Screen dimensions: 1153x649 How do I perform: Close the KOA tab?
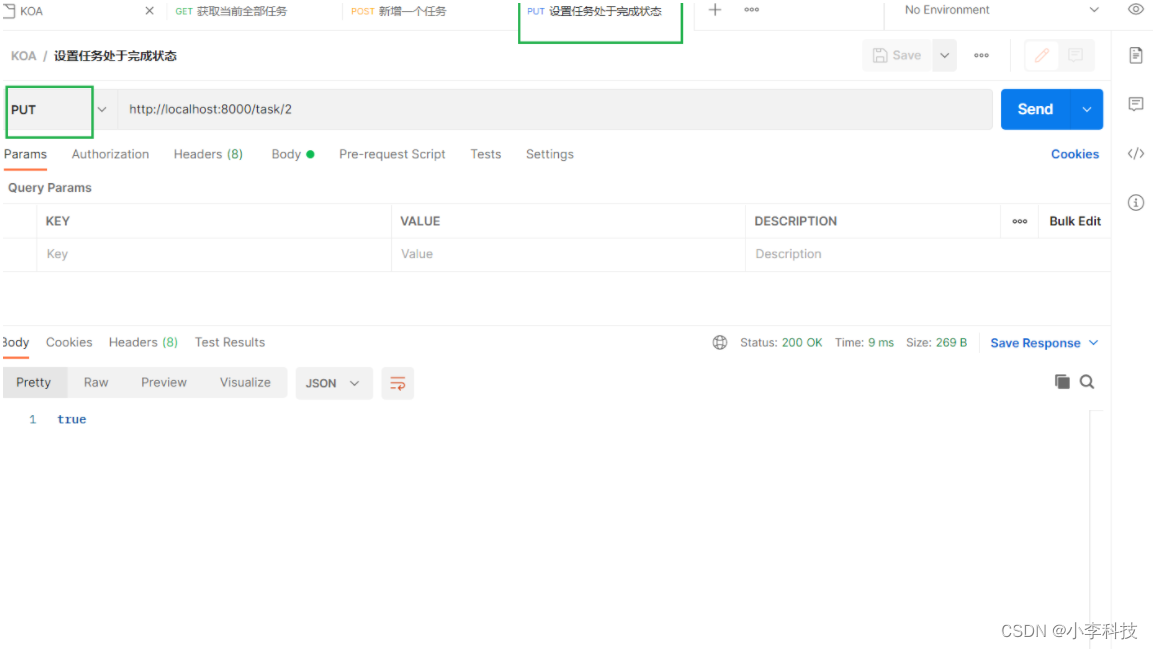[149, 11]
